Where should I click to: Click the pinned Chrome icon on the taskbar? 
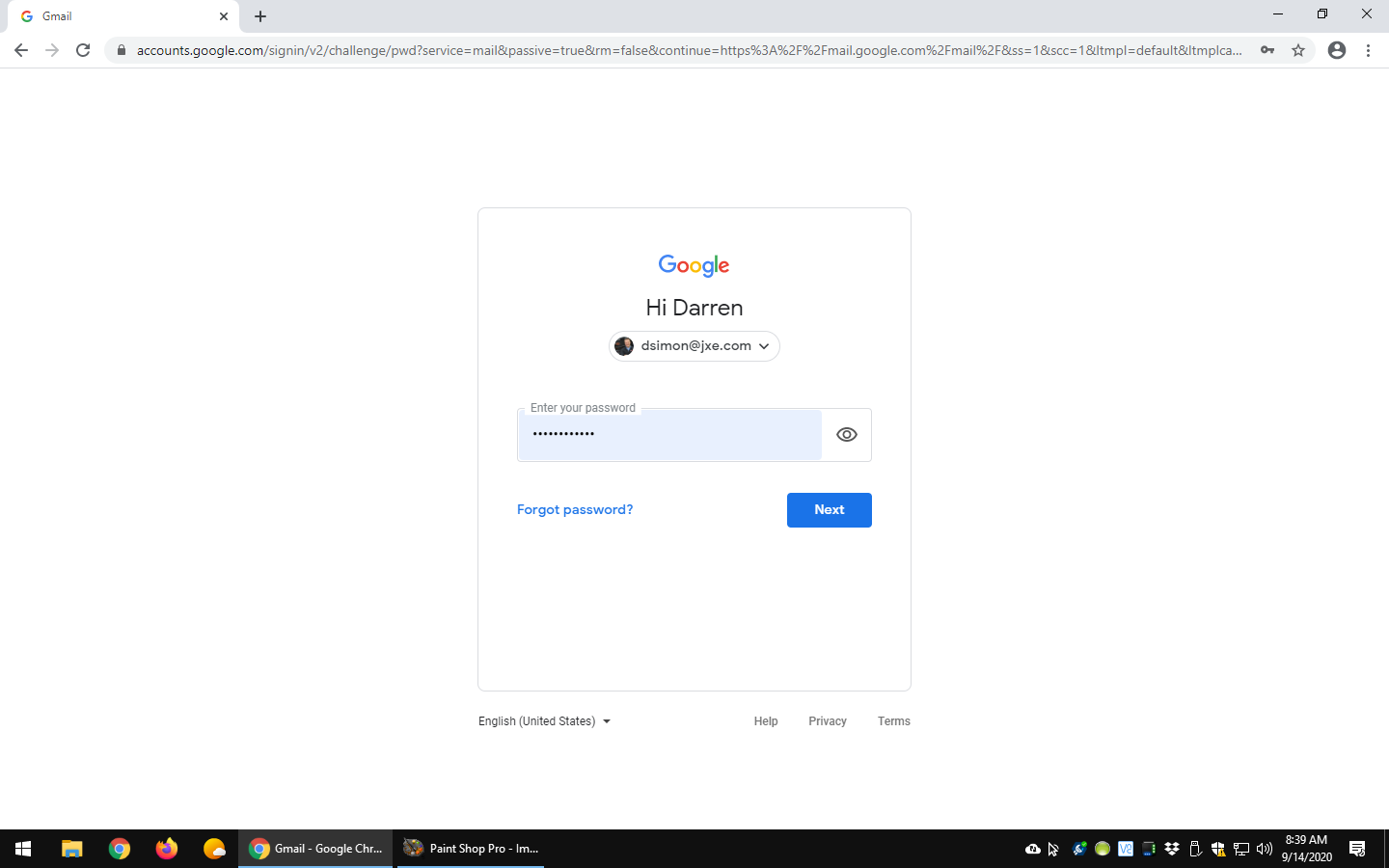click(x=120, y=849)
